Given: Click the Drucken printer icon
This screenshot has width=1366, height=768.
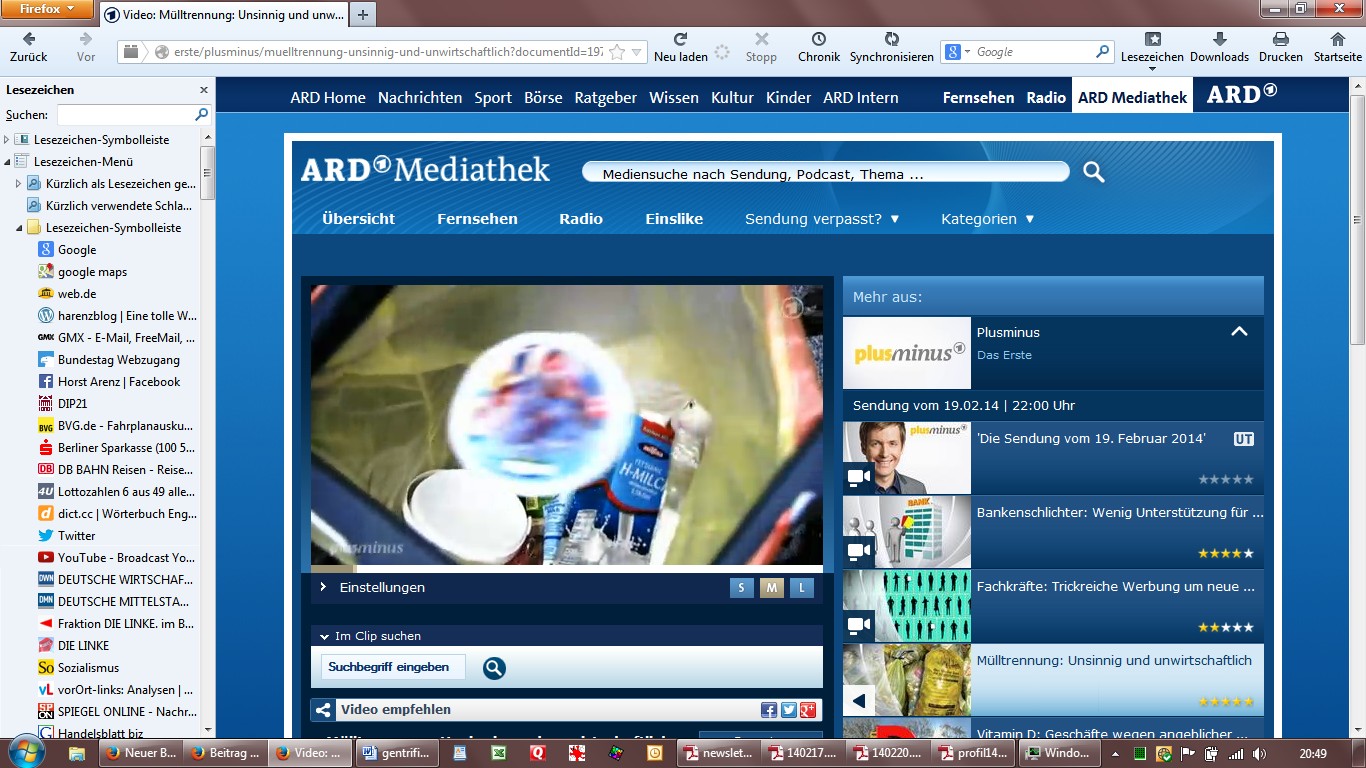Looking at the screenshot, I should [1280, 40].
